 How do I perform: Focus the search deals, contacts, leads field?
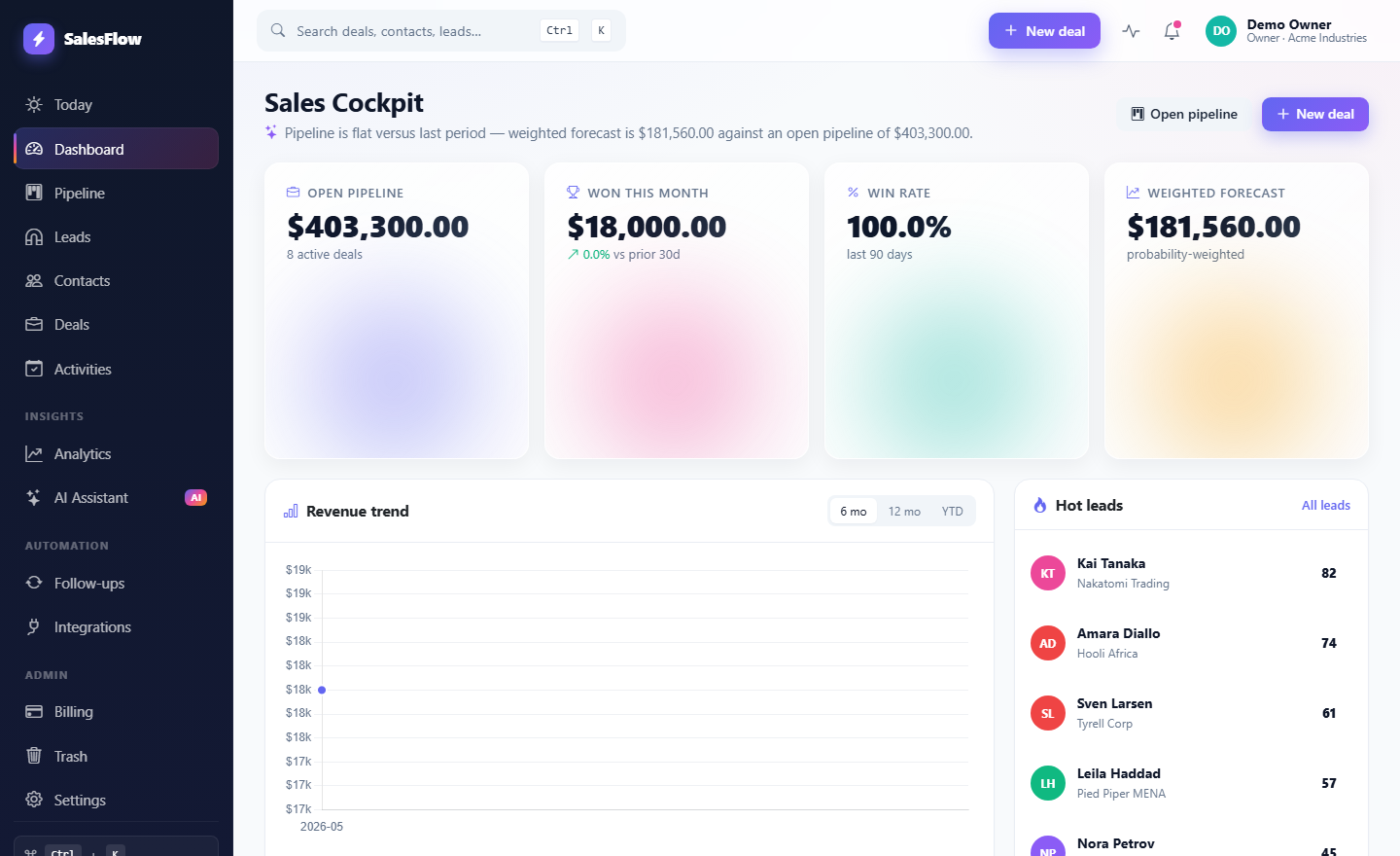(441, 30)
